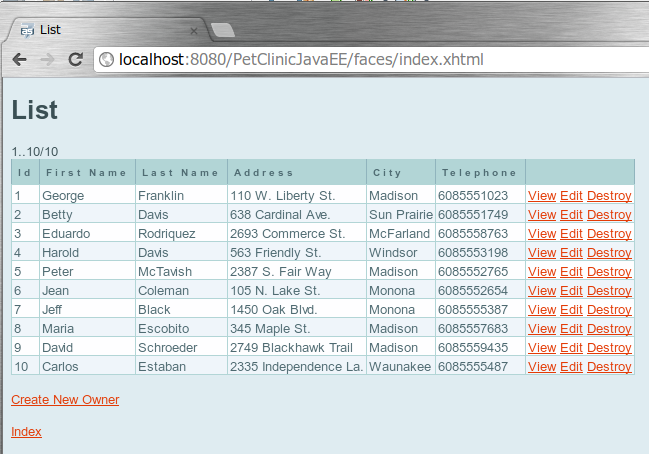Select the address 110 W. Liberty St.
Screen dimensions: 649x454
pyautogui.click(x=283, y=196)
